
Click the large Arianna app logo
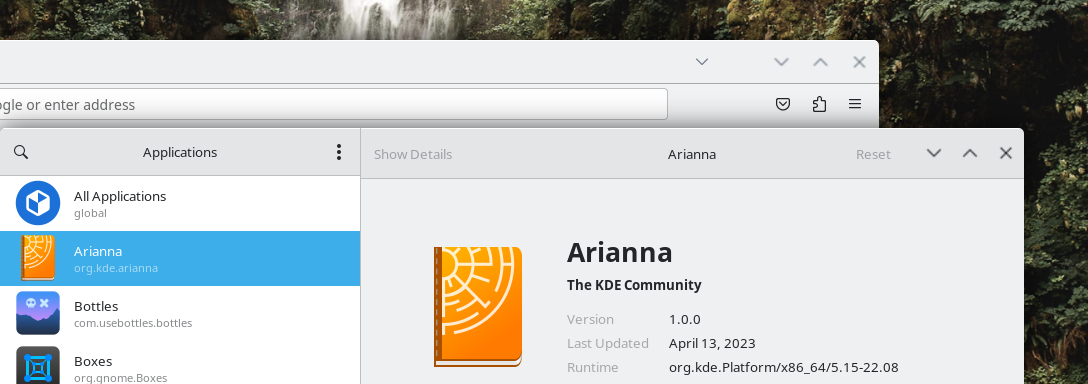[478, 306]
